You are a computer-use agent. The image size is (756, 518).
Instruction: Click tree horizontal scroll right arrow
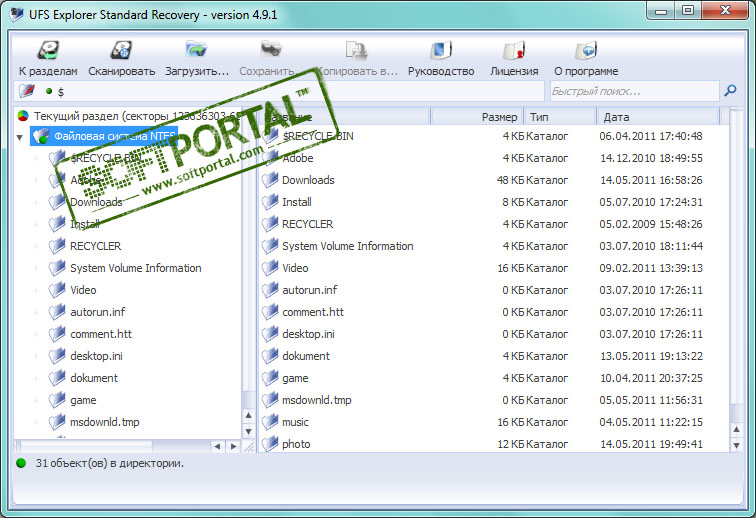234,446
